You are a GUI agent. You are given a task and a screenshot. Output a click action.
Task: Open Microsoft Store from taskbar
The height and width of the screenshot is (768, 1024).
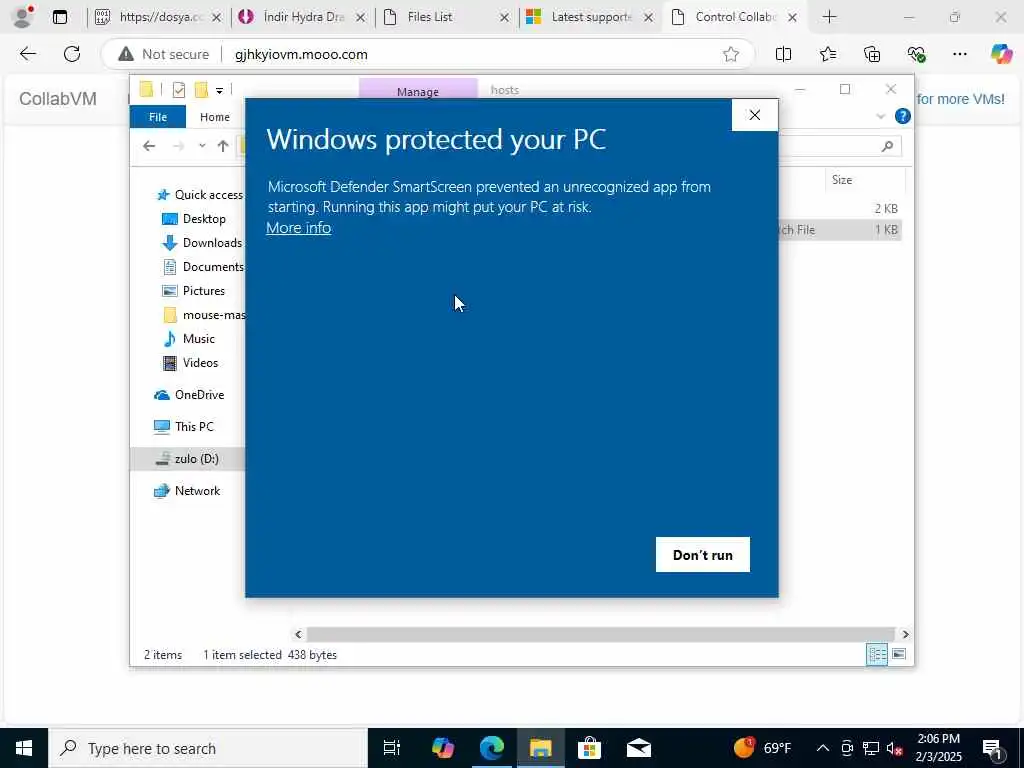(x=589, y=748)
